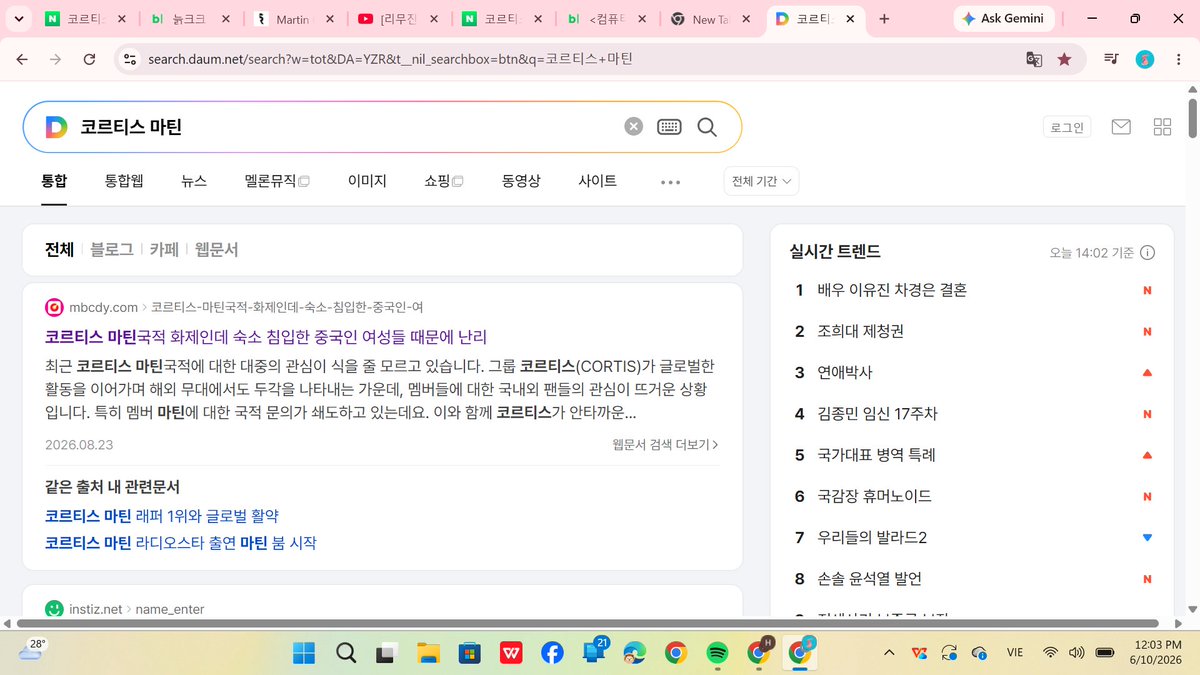Select the 이미지 search tab
This screenshot has height=675, width=1200.
pyautogui.click(x=367, y=181)
